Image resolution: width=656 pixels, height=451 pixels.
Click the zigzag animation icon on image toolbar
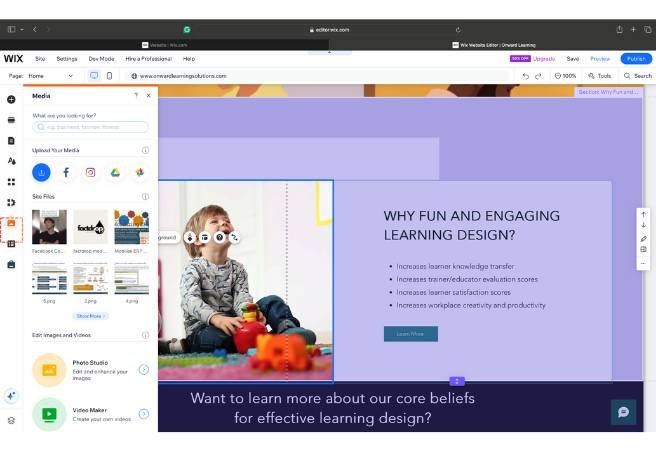235,237
